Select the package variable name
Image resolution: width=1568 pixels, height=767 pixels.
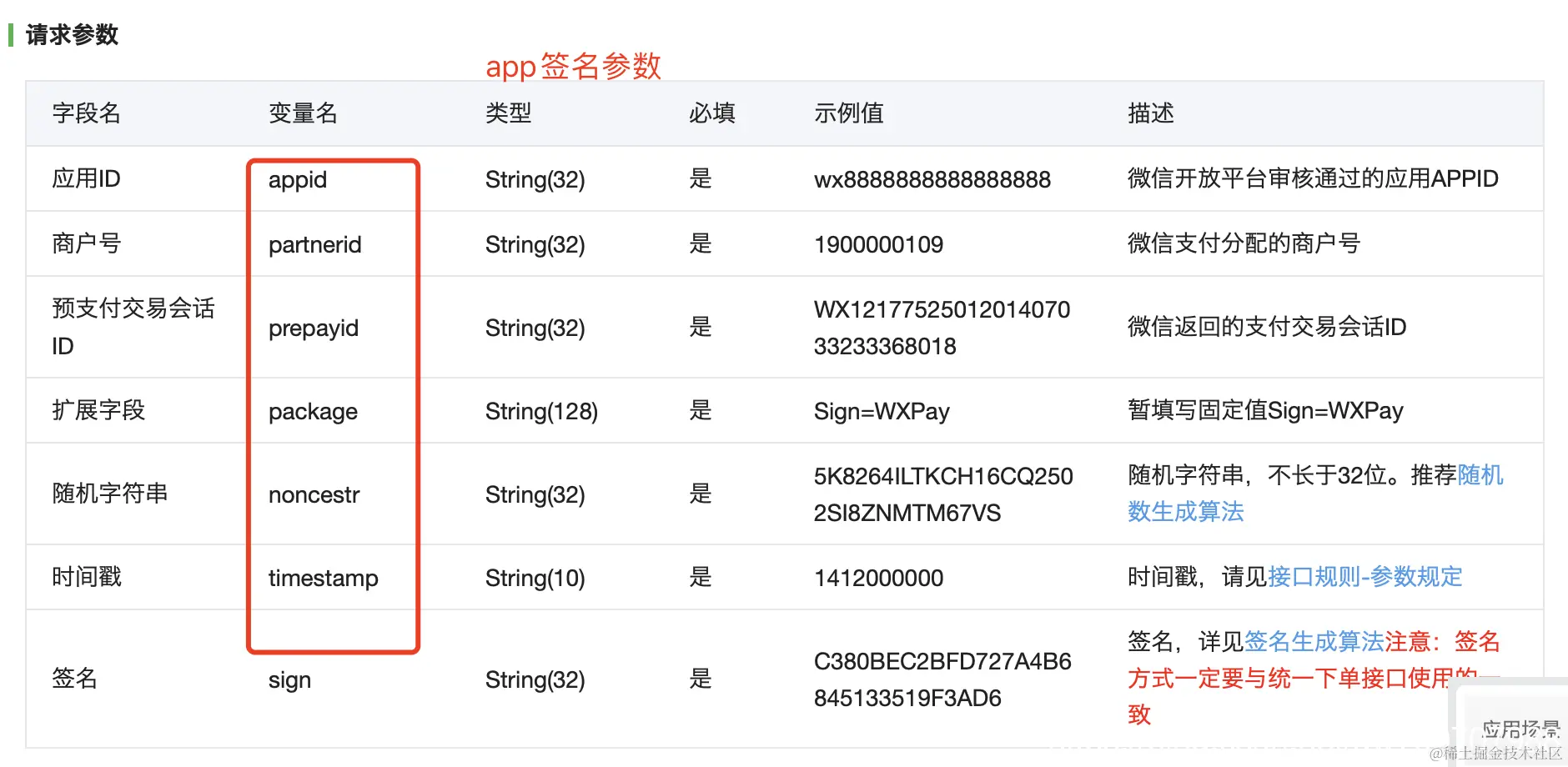point(313,412)
